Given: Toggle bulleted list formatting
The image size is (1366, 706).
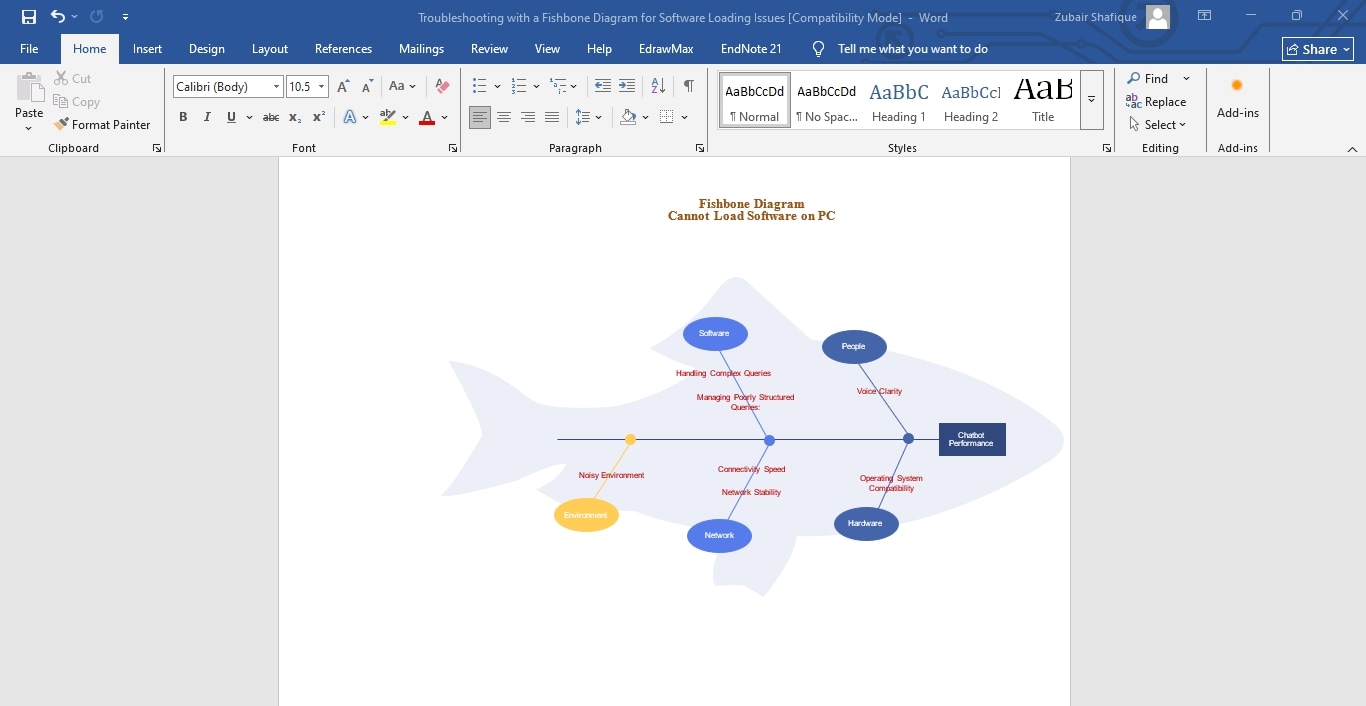Looking at the screenshot, I should pyautogui.click(x=480, y=86).
